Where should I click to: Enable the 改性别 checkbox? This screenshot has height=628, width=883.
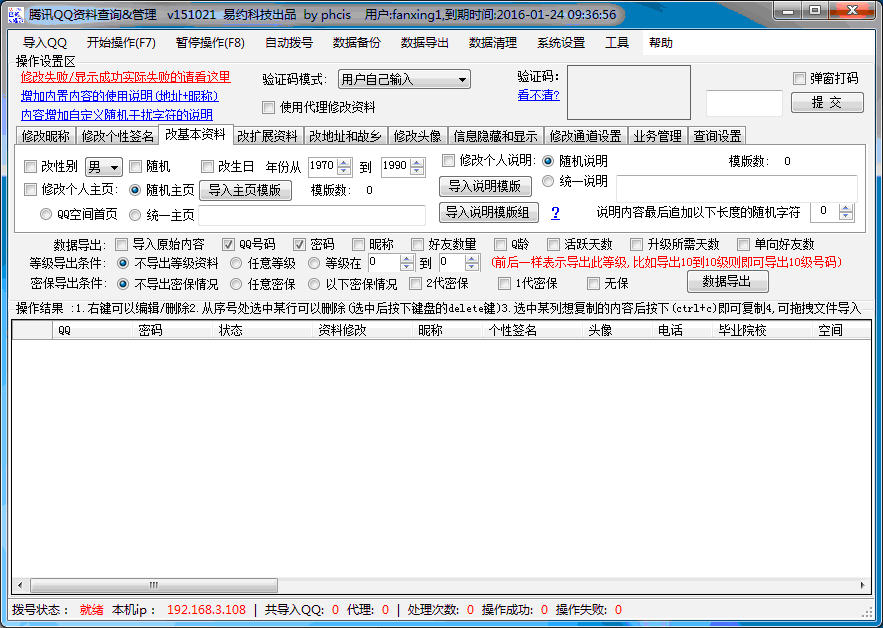click(x=30, y=166)
